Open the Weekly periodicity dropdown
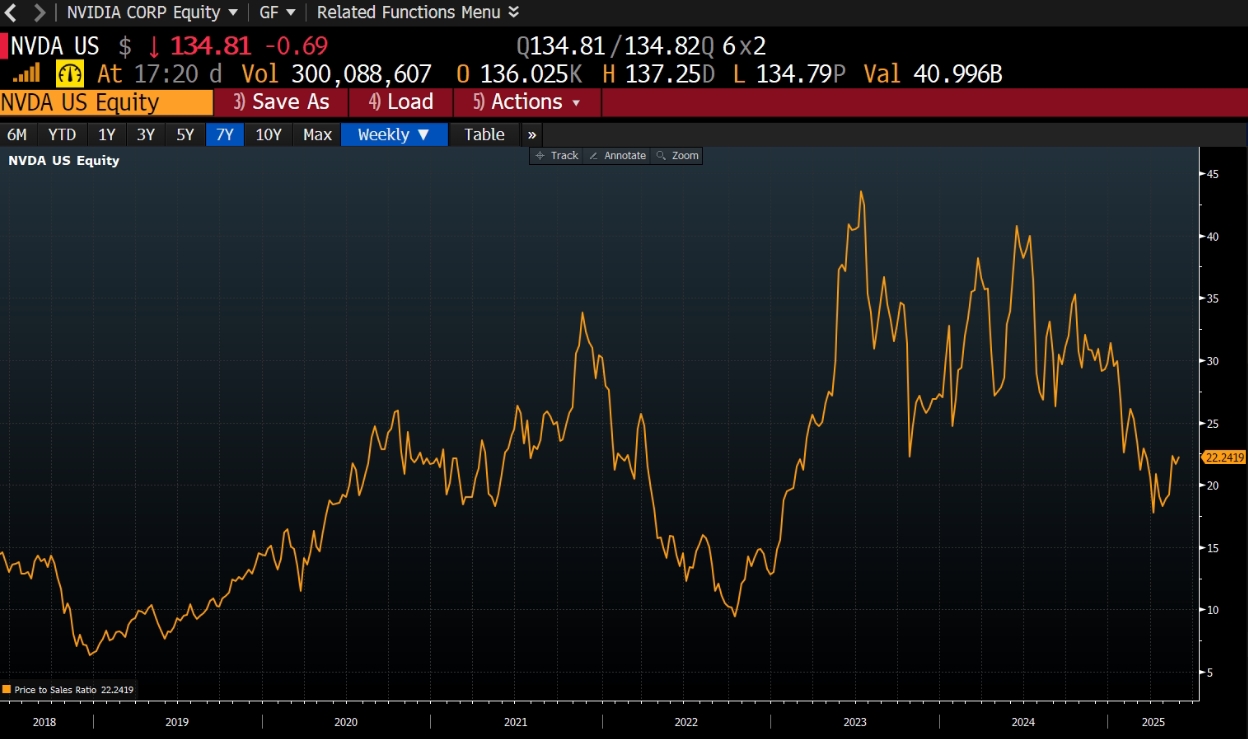This screenshot has width=1248, height=739. point(394,134)
